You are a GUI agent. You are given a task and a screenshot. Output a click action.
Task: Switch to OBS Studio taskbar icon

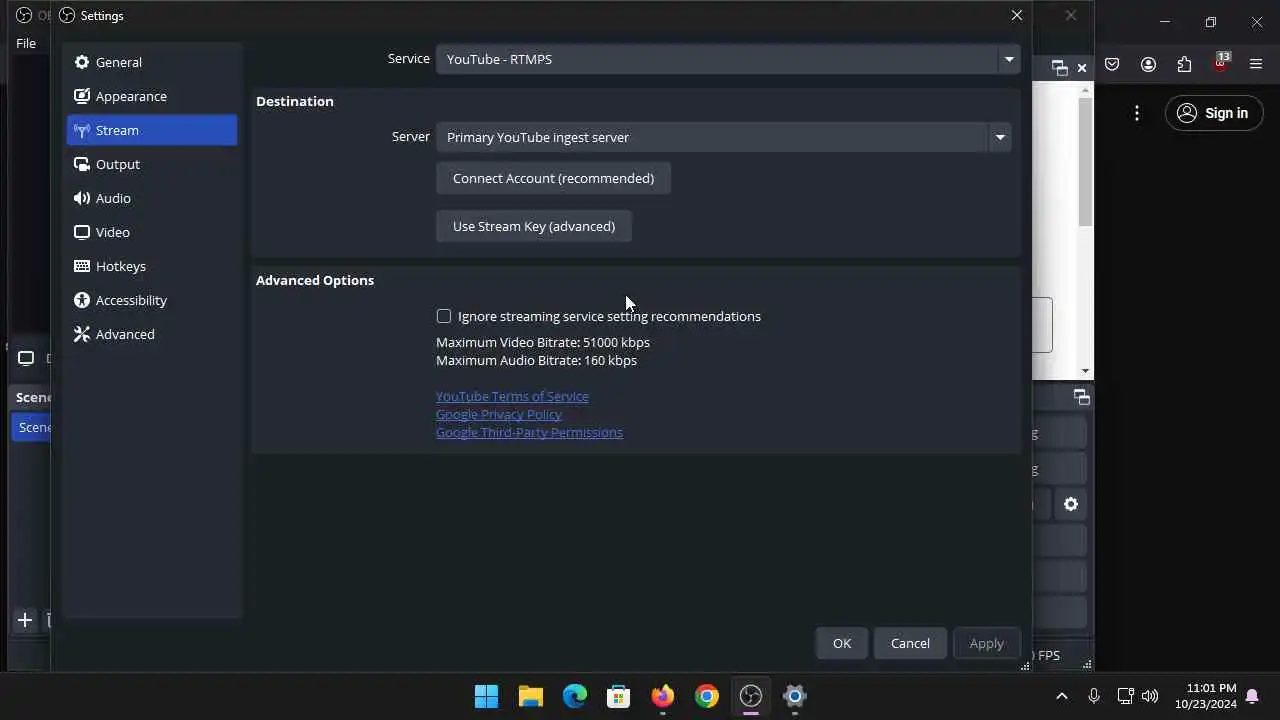[x=751, y=696]
